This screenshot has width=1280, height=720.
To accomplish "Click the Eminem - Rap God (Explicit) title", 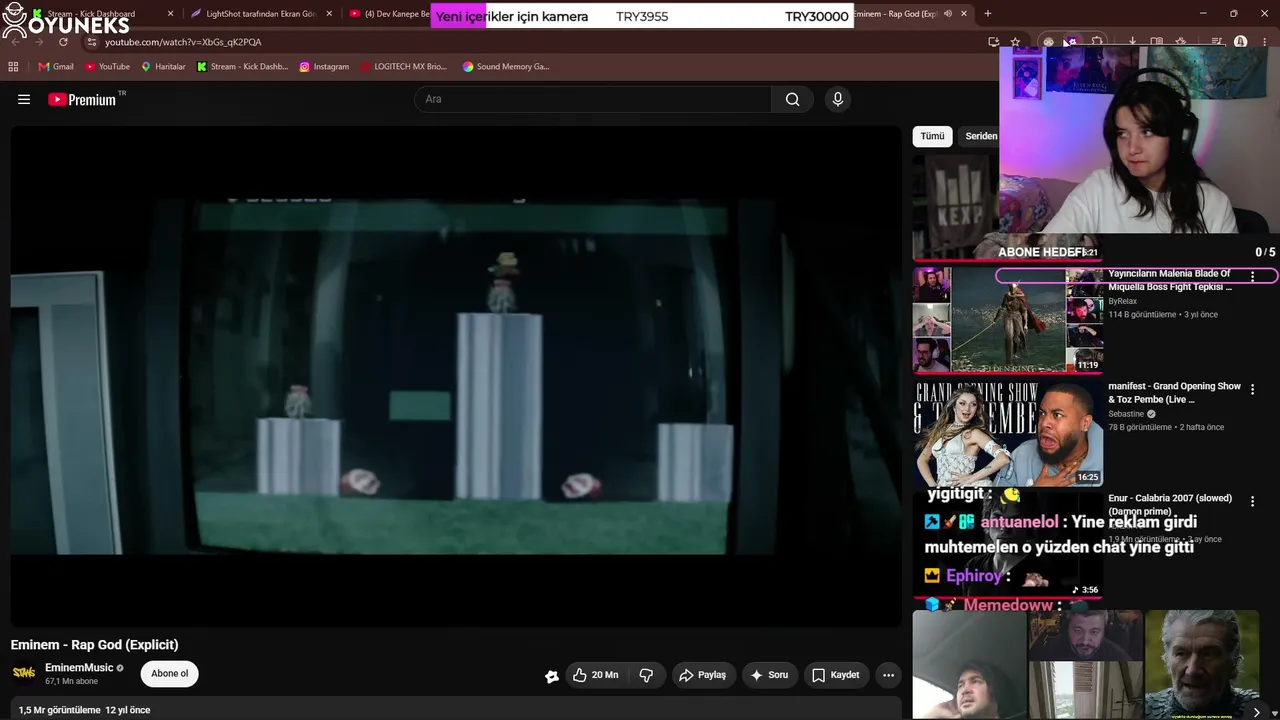I will 95,645.
